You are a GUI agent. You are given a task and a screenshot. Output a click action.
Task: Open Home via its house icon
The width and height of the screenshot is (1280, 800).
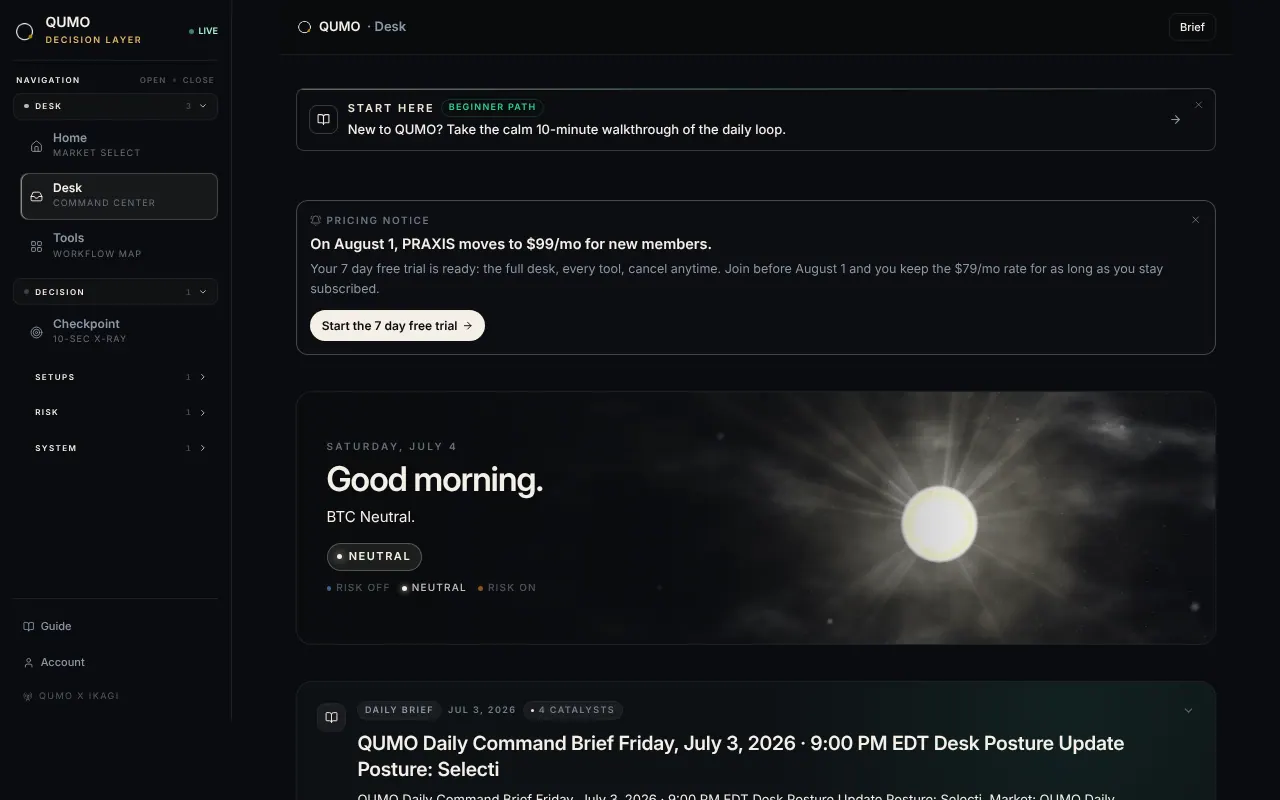[x=36, y=146]
